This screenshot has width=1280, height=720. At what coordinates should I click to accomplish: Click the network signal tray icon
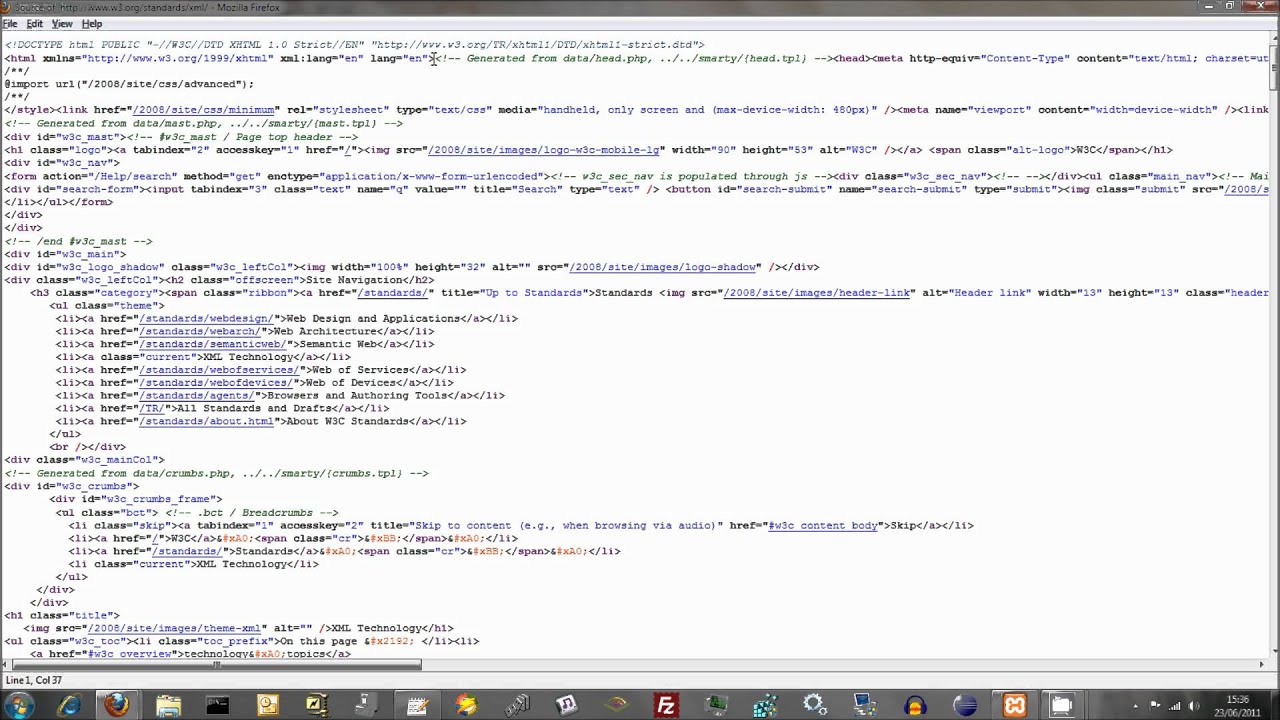click(x=1174, y=706)
